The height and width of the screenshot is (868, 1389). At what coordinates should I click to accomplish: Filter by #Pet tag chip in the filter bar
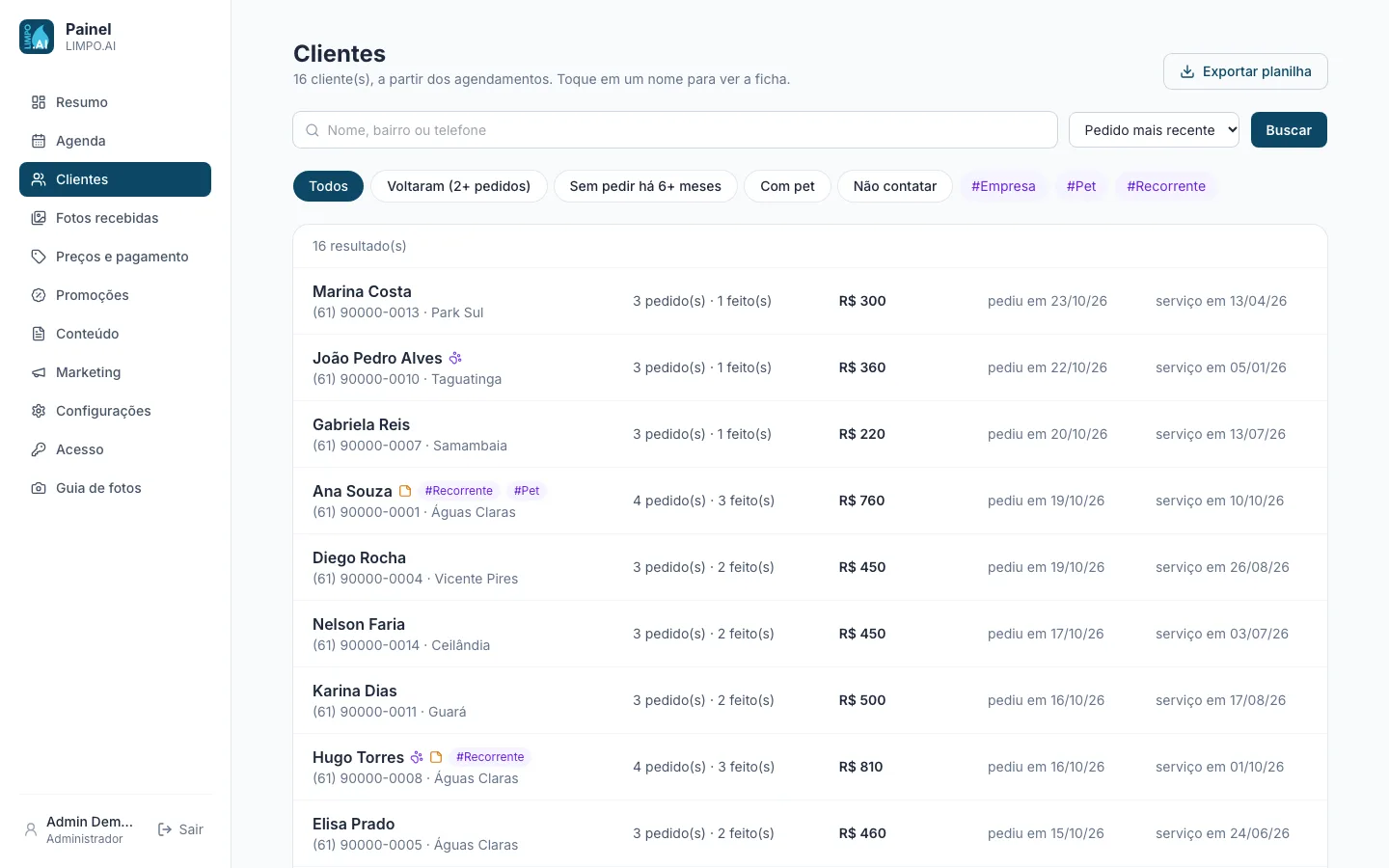tap(1081, 186)
